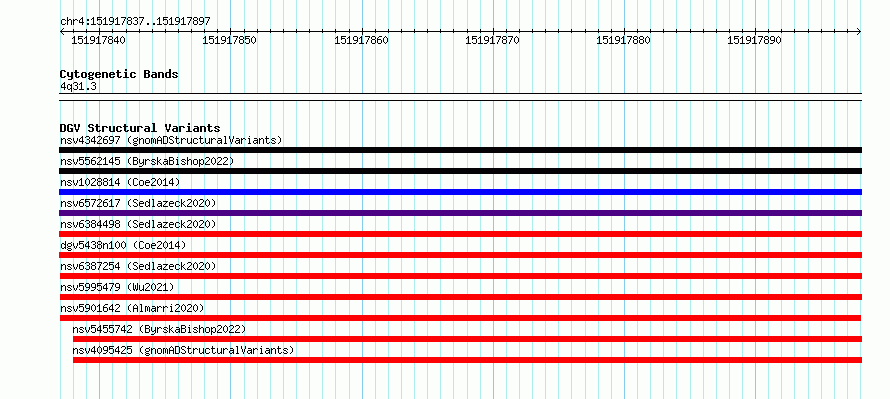Click ruler position 151917860

pos(362,40)
